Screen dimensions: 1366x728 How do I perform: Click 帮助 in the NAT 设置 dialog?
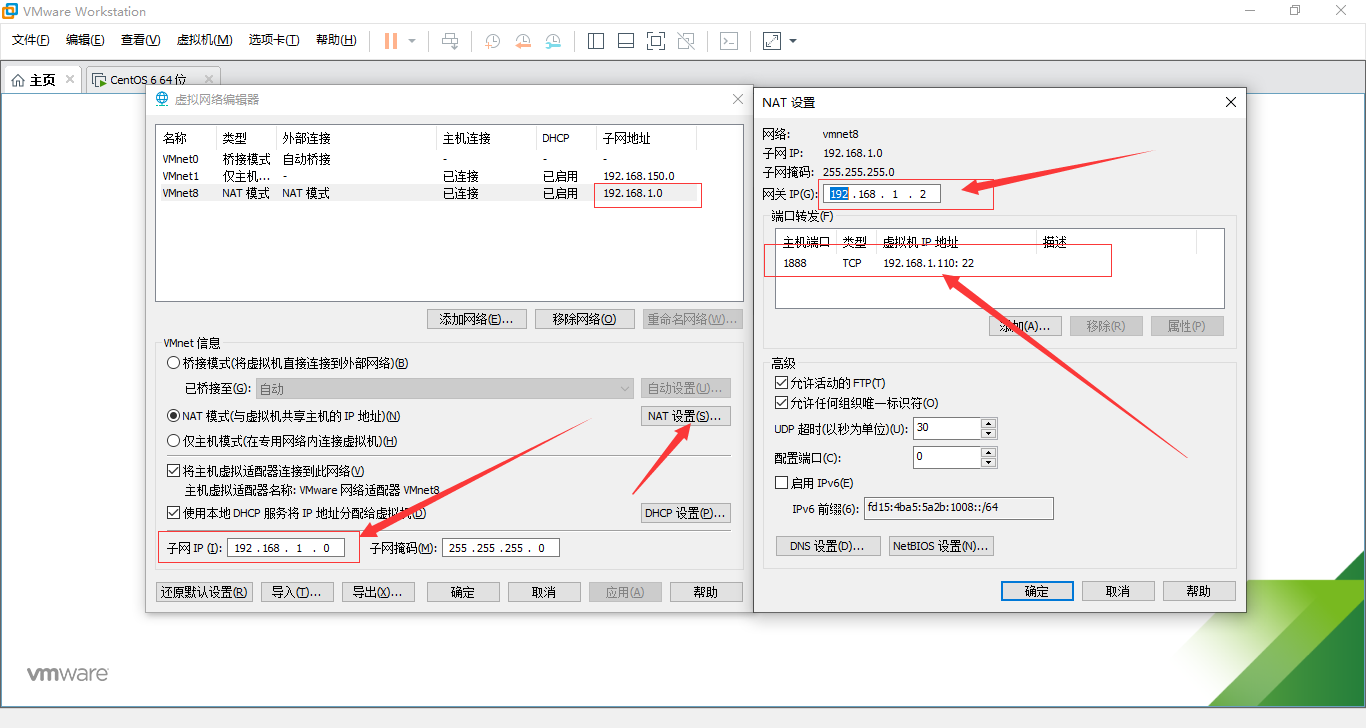pyautogui.click(x=1199, y=591)
